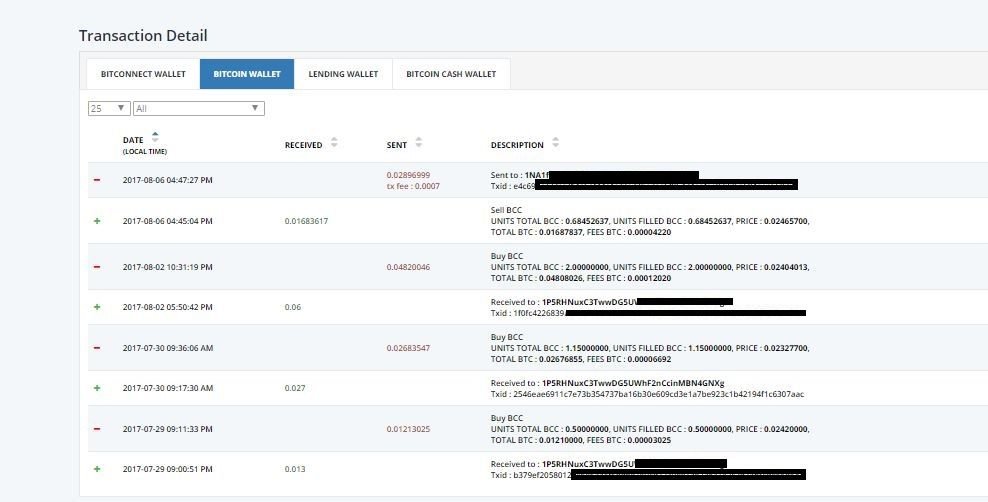988x502 pixels.
Task: Click the Buy BCC label dated 2017-07-29
Action: coord(507,418)
